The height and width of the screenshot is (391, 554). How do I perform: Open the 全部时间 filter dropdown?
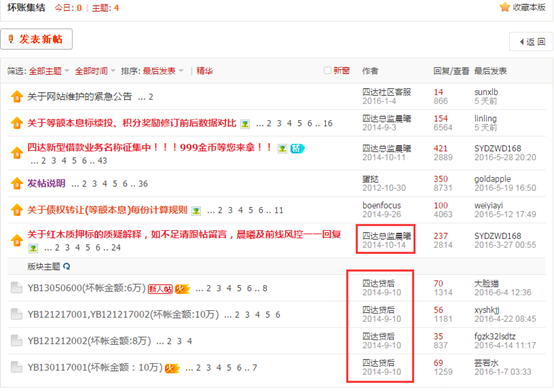[95, 71]
